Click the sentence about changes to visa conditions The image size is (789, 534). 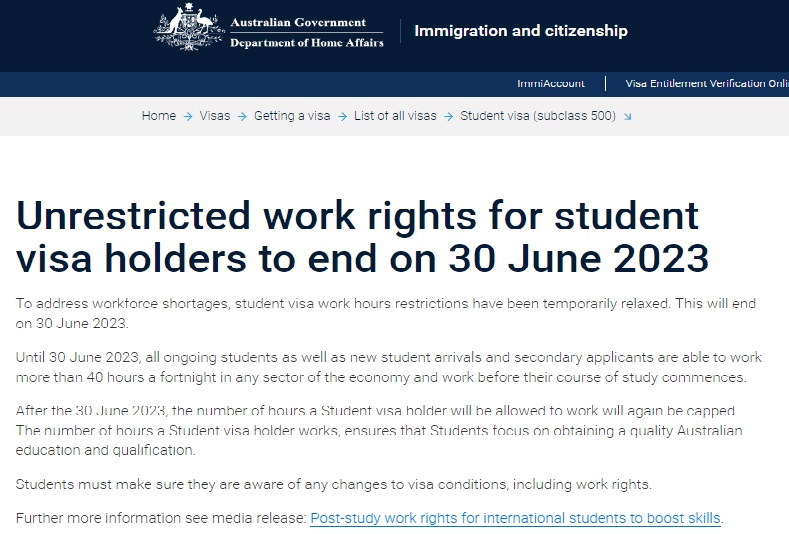coord(334,484)
